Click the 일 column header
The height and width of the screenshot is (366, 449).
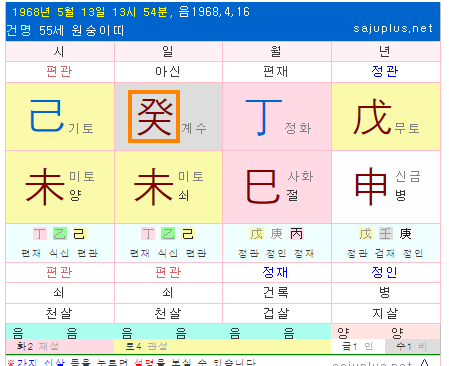(x=168, y=51)
